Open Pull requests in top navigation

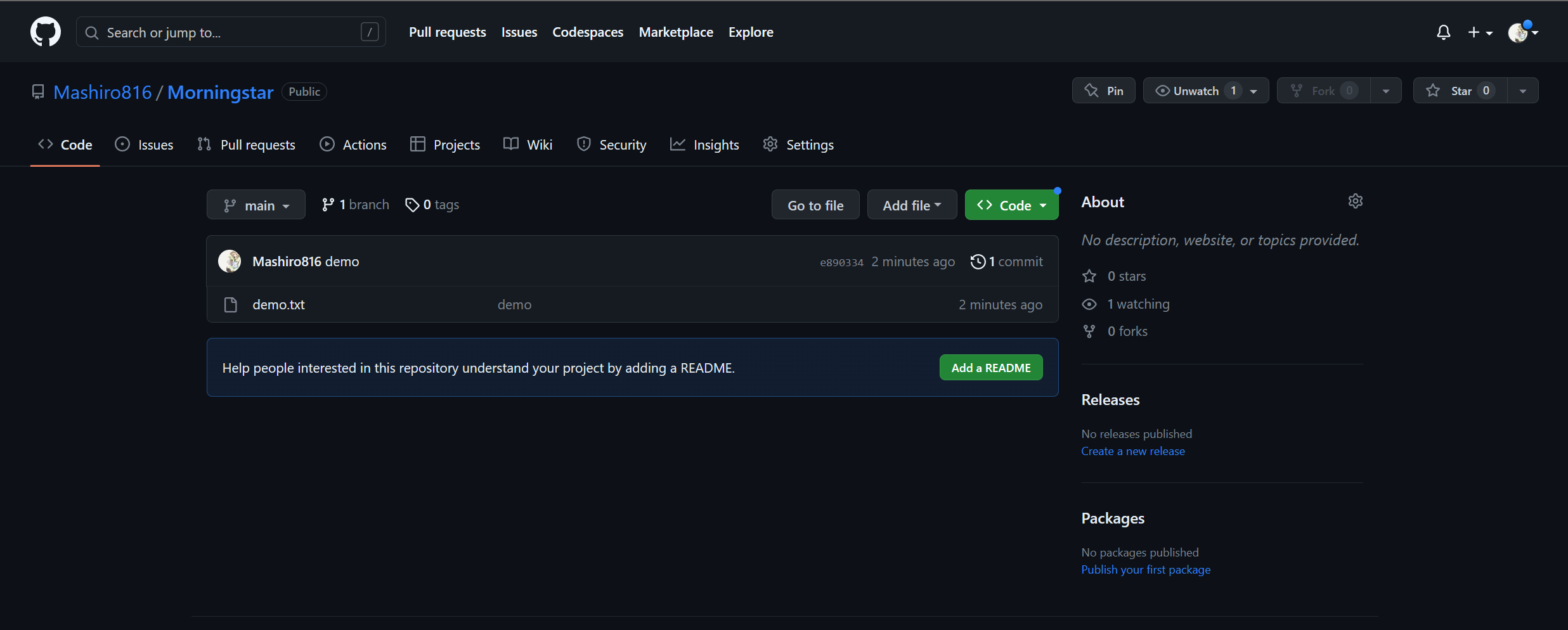point(448,32)
